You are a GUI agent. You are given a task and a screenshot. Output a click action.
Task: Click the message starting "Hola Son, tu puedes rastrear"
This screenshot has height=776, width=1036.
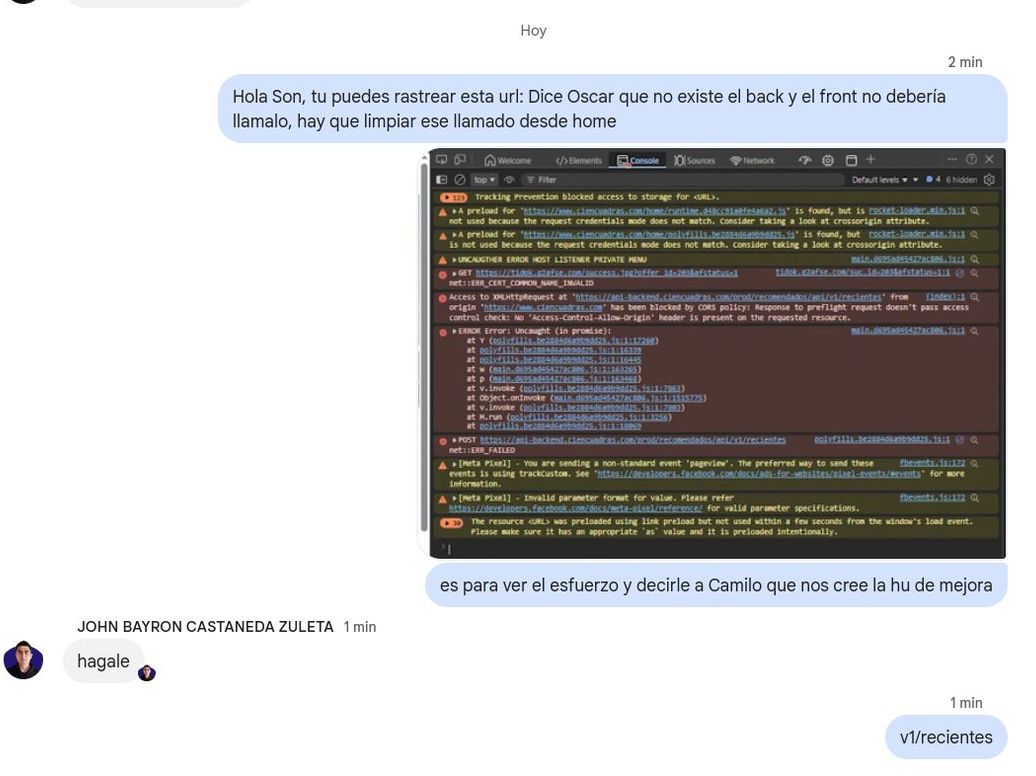[612, 108]
